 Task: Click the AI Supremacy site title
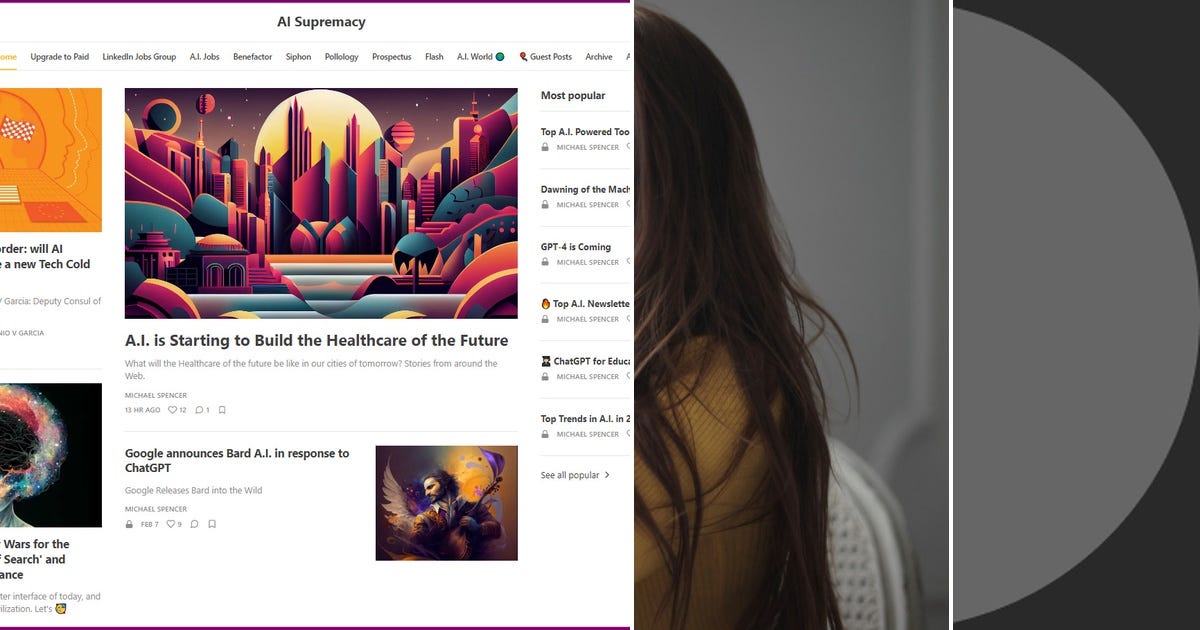pos(321,22)
